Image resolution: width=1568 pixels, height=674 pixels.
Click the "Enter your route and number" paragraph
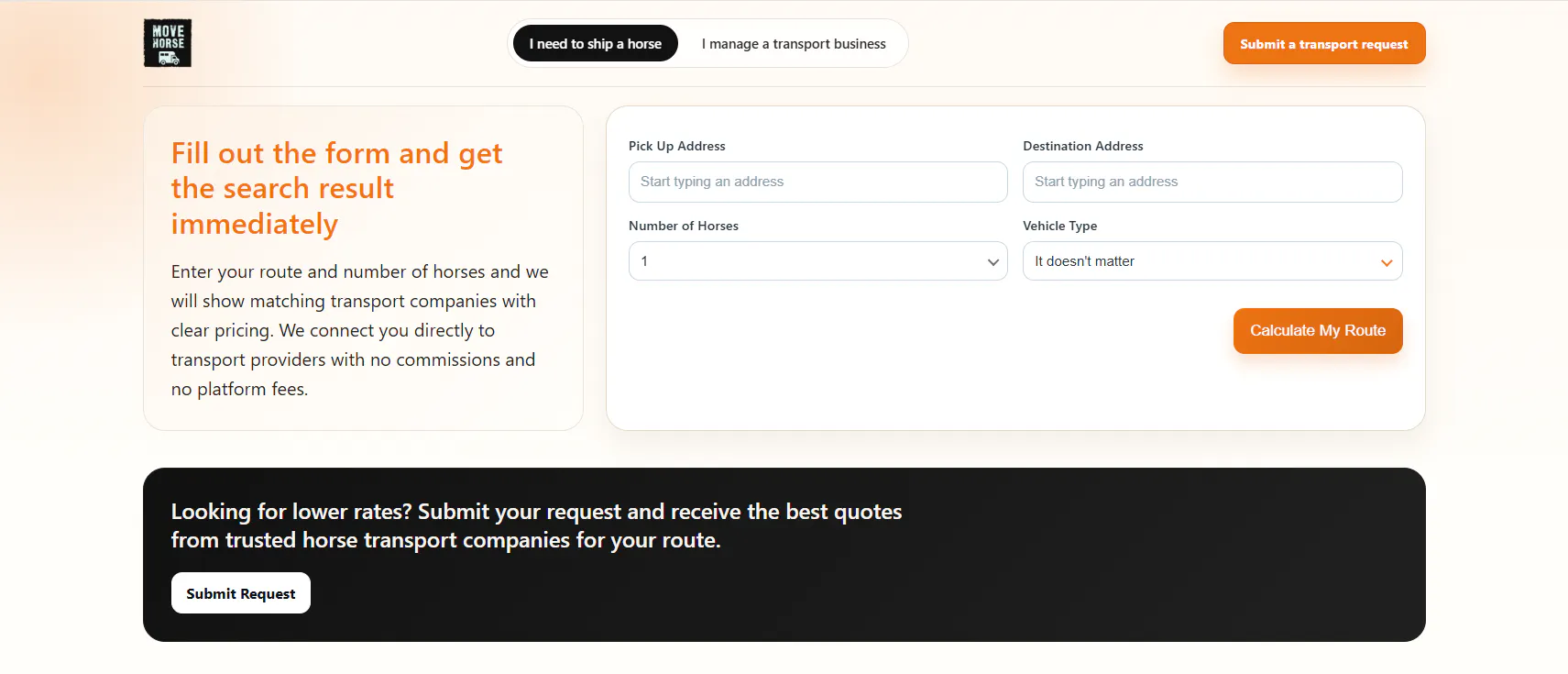coord(360,330)
